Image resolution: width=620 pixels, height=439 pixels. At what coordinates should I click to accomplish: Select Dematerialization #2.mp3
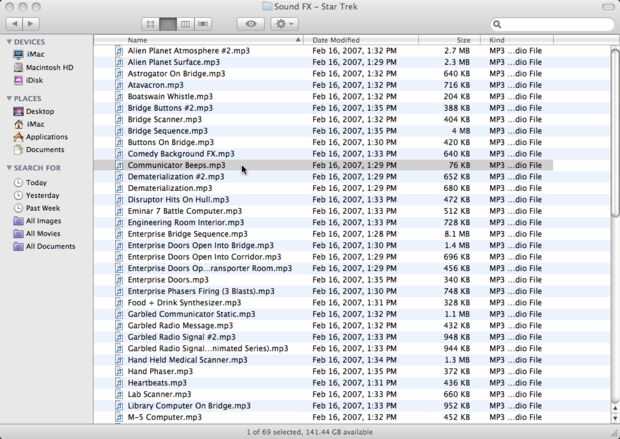point(176,177)
